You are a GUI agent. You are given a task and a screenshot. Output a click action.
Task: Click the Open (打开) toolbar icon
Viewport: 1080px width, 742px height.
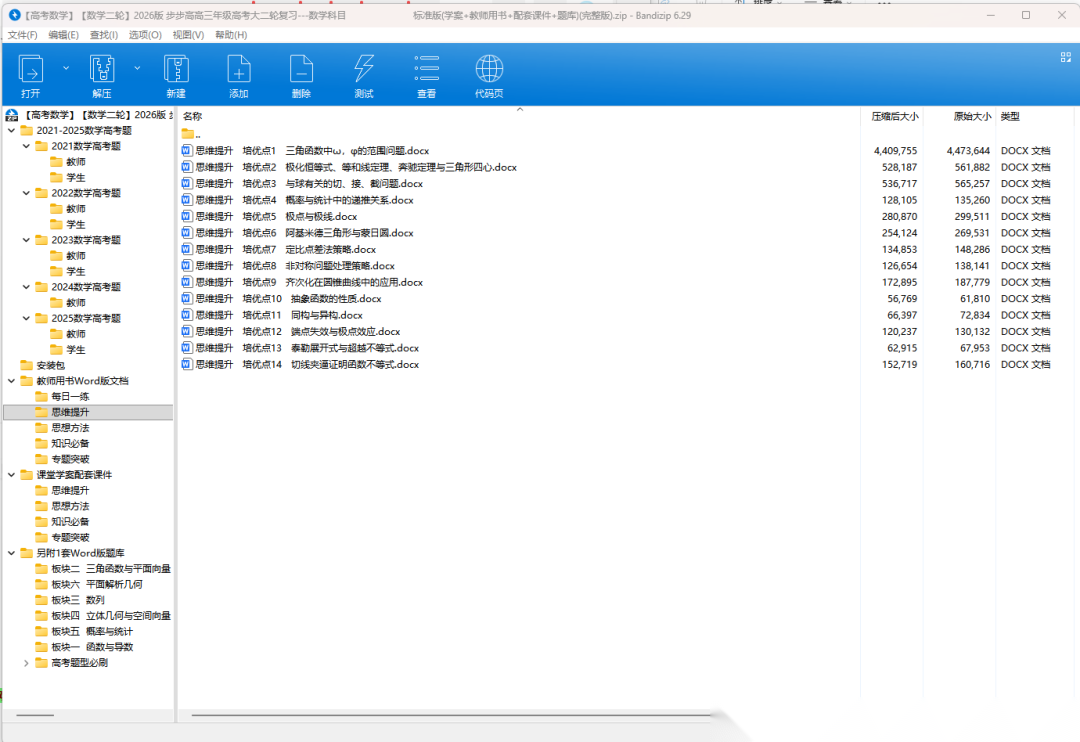[31, 69]
